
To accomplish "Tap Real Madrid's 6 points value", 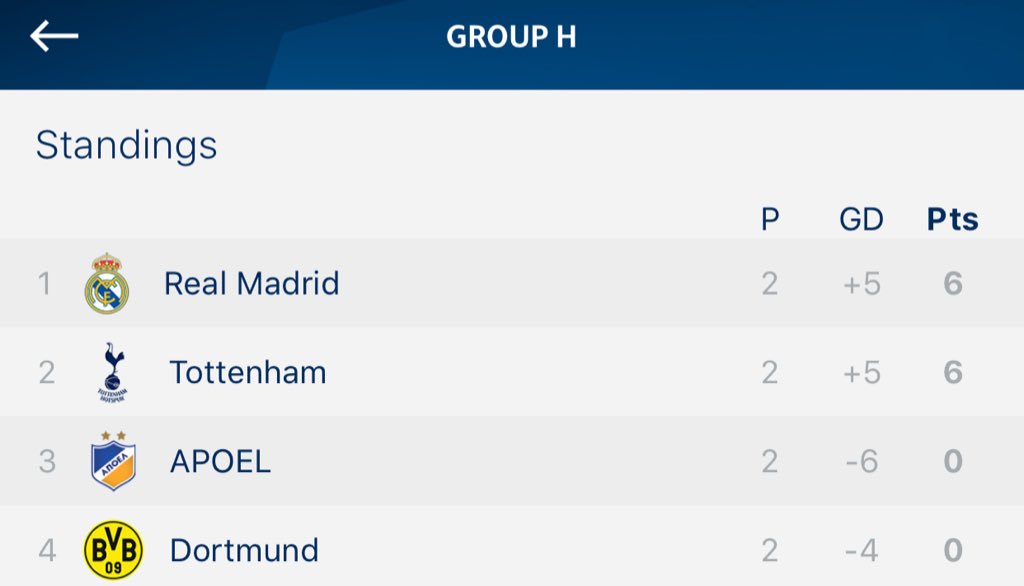I will pos(953,284).
